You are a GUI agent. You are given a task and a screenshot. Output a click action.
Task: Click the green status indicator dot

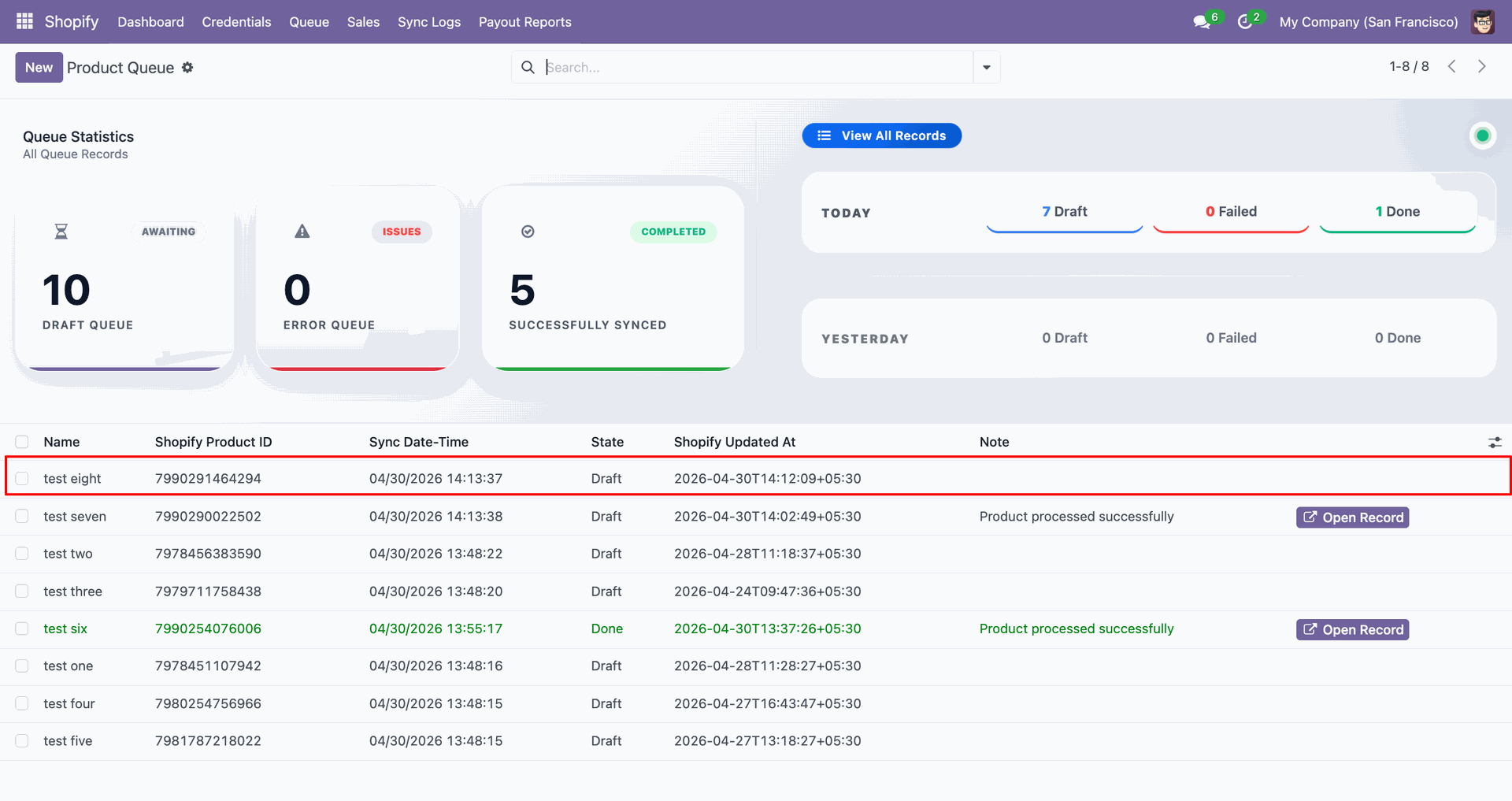tap(1483, 135)
